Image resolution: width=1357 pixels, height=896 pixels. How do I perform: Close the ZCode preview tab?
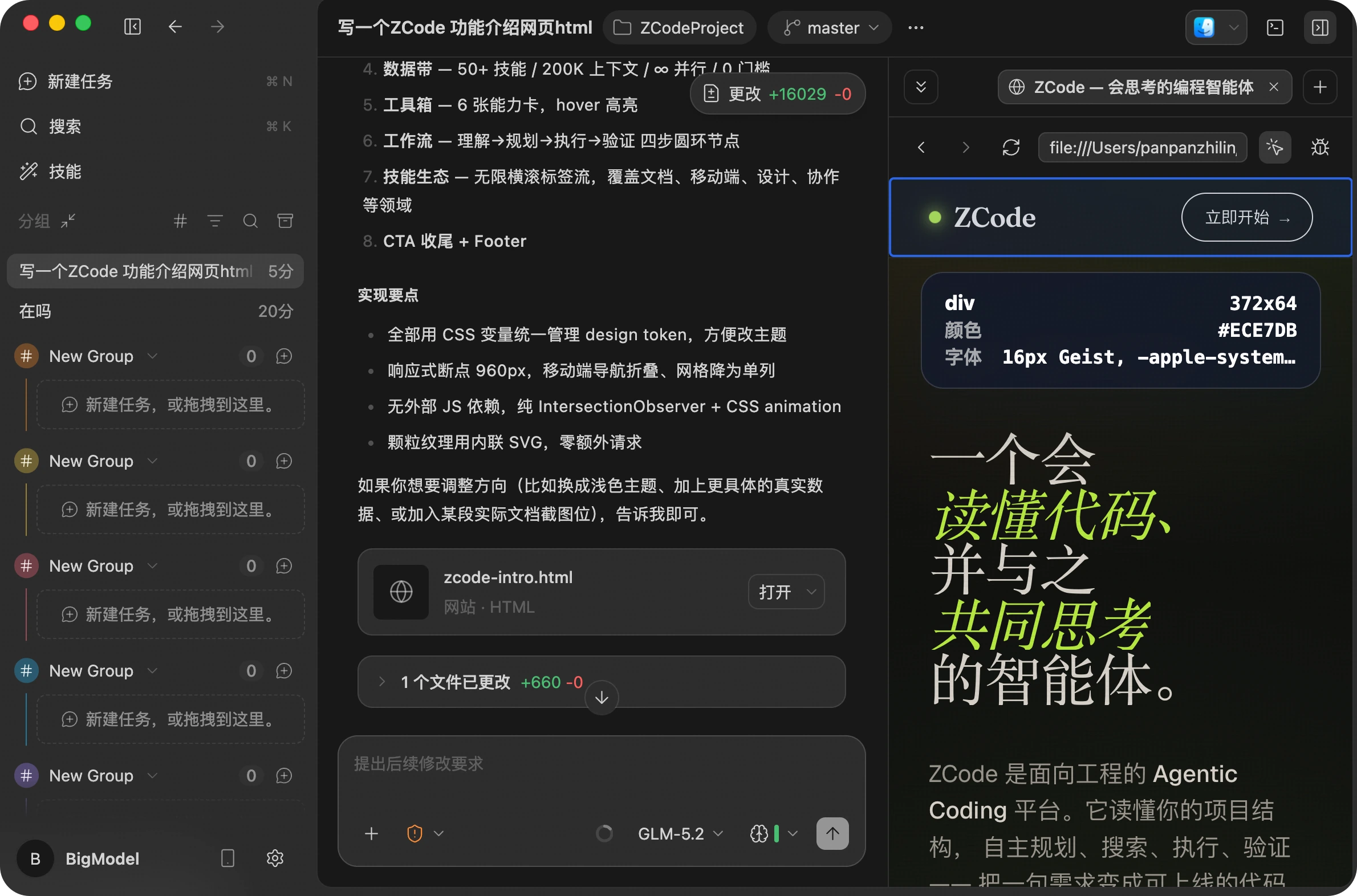click(x=1274, y=87)
